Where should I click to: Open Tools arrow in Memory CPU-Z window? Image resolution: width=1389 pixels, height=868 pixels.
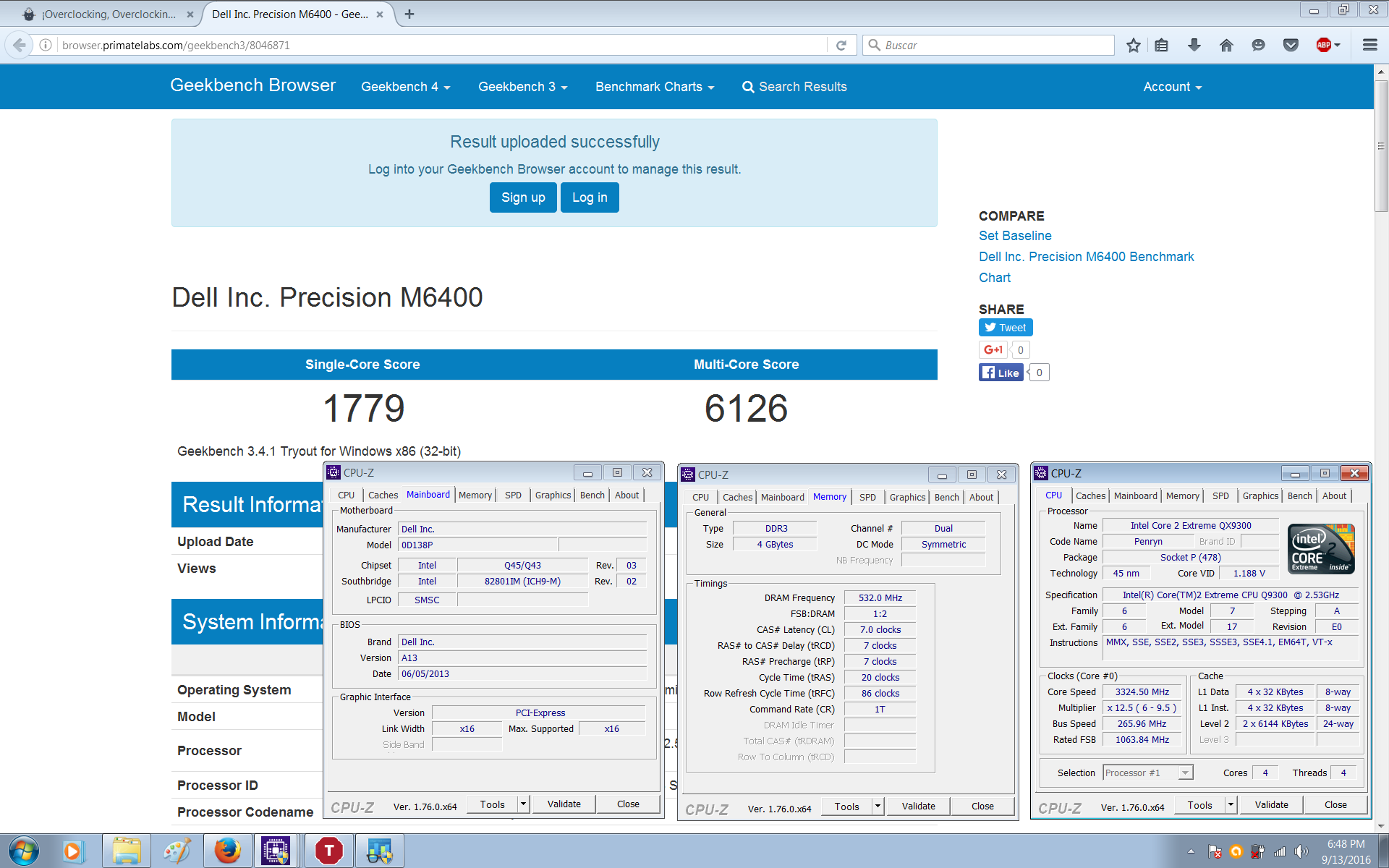coord(878,806)
